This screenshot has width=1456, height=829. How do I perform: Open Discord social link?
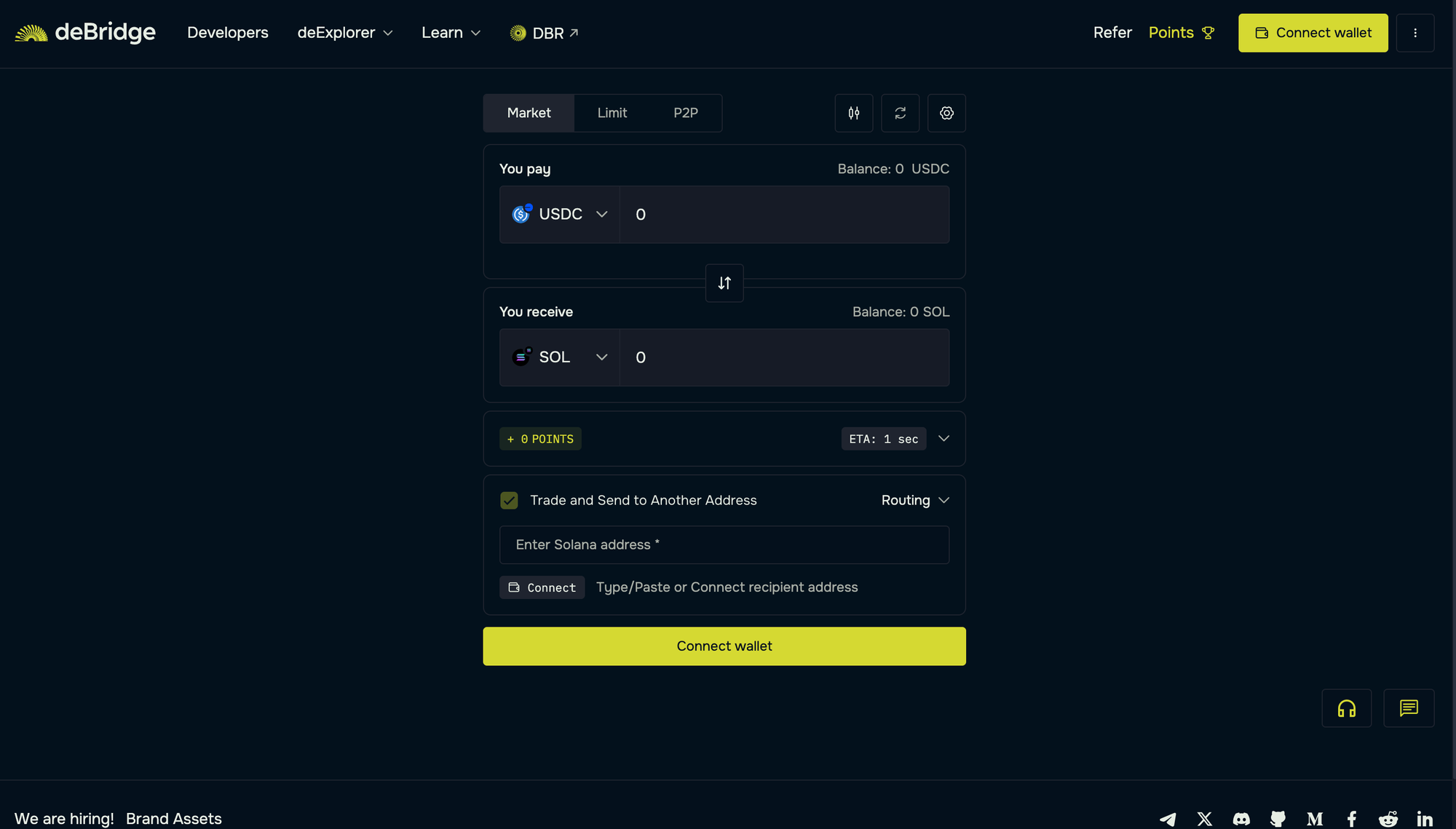coord(1241,819)
